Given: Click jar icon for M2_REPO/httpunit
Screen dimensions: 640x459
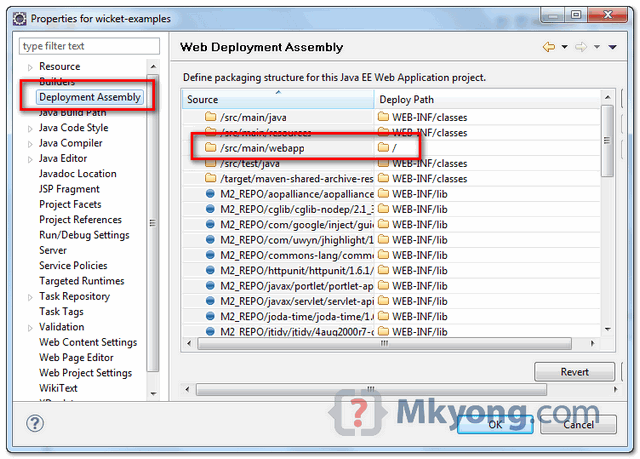Looking at the screenshot, I should (x=210, y=270).
